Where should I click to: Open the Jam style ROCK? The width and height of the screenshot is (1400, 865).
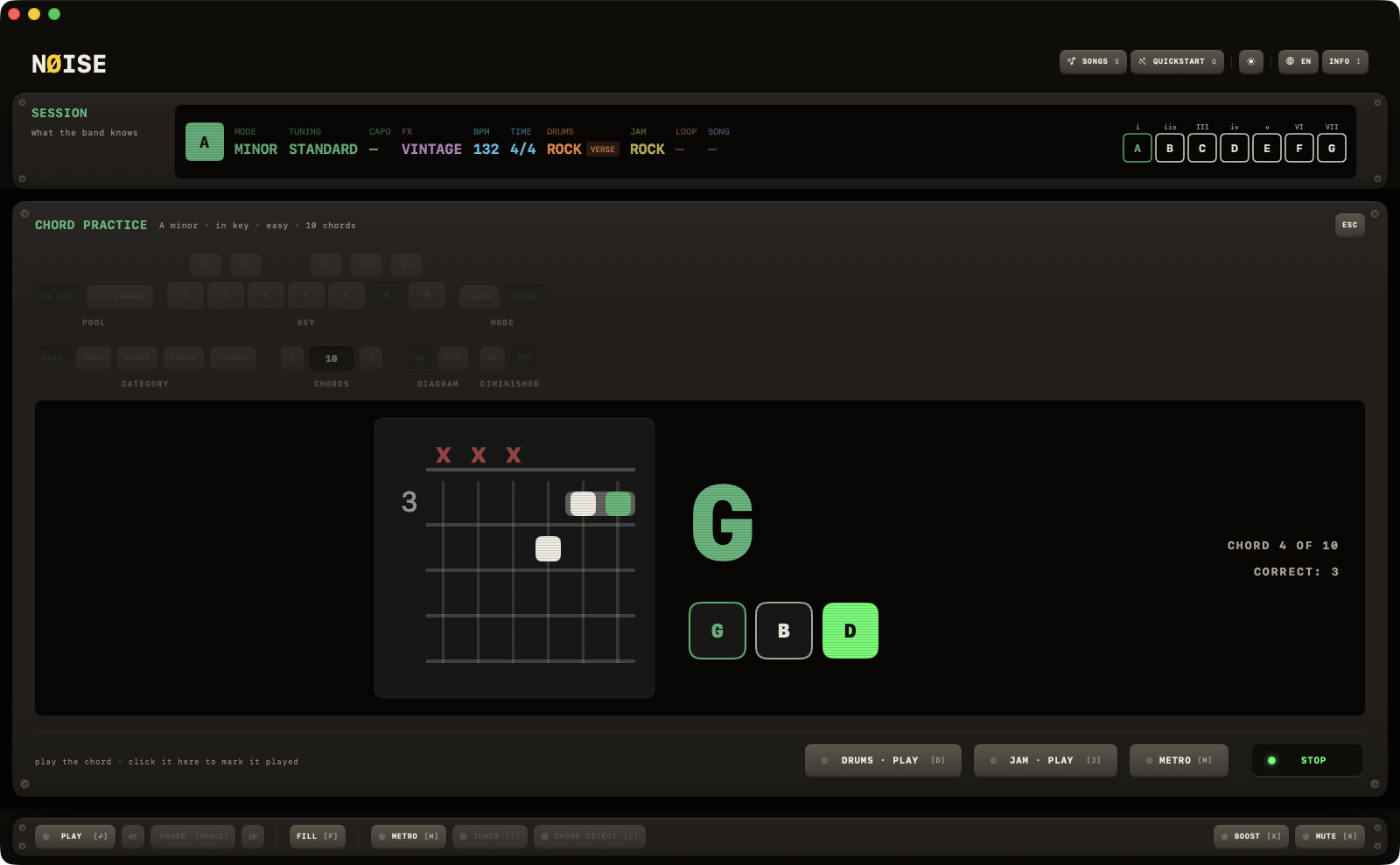point(647,150)
